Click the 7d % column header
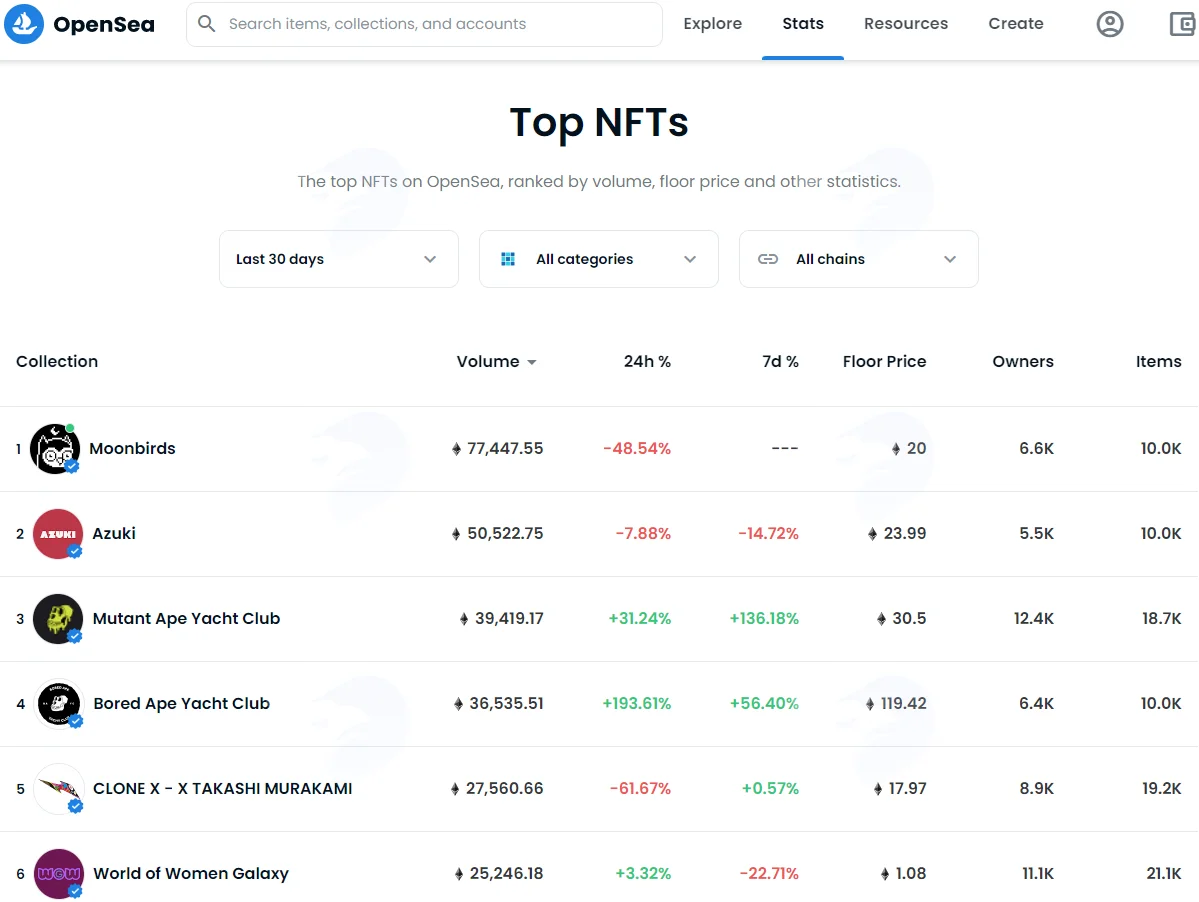Screen dimensions: 1199x902 pyautogui.click(x=780, y=362)
